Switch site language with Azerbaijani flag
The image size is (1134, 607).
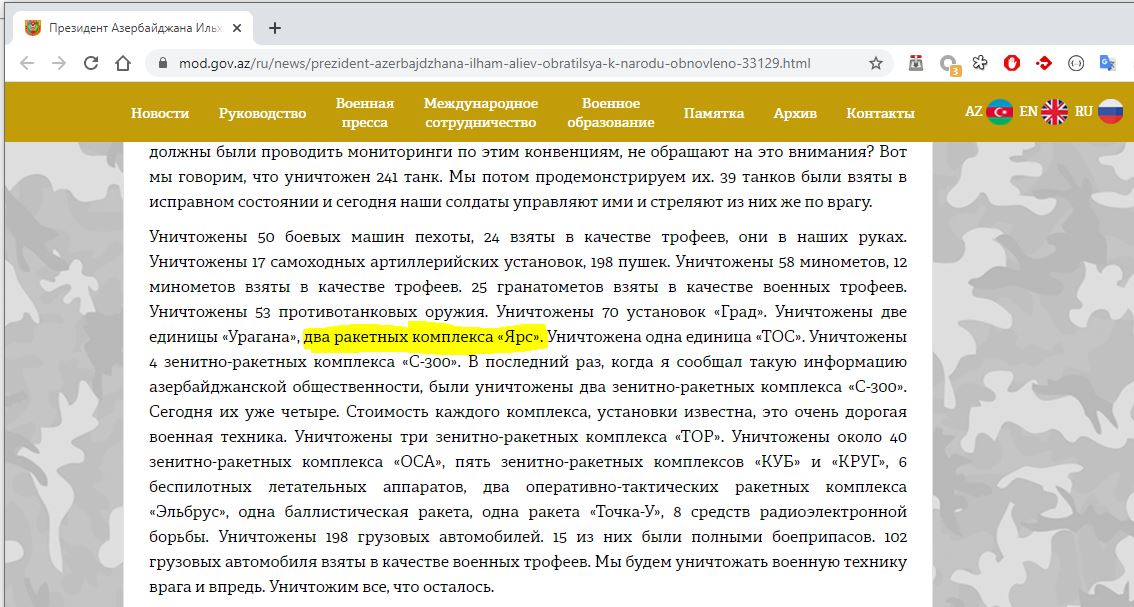point(999,111)
